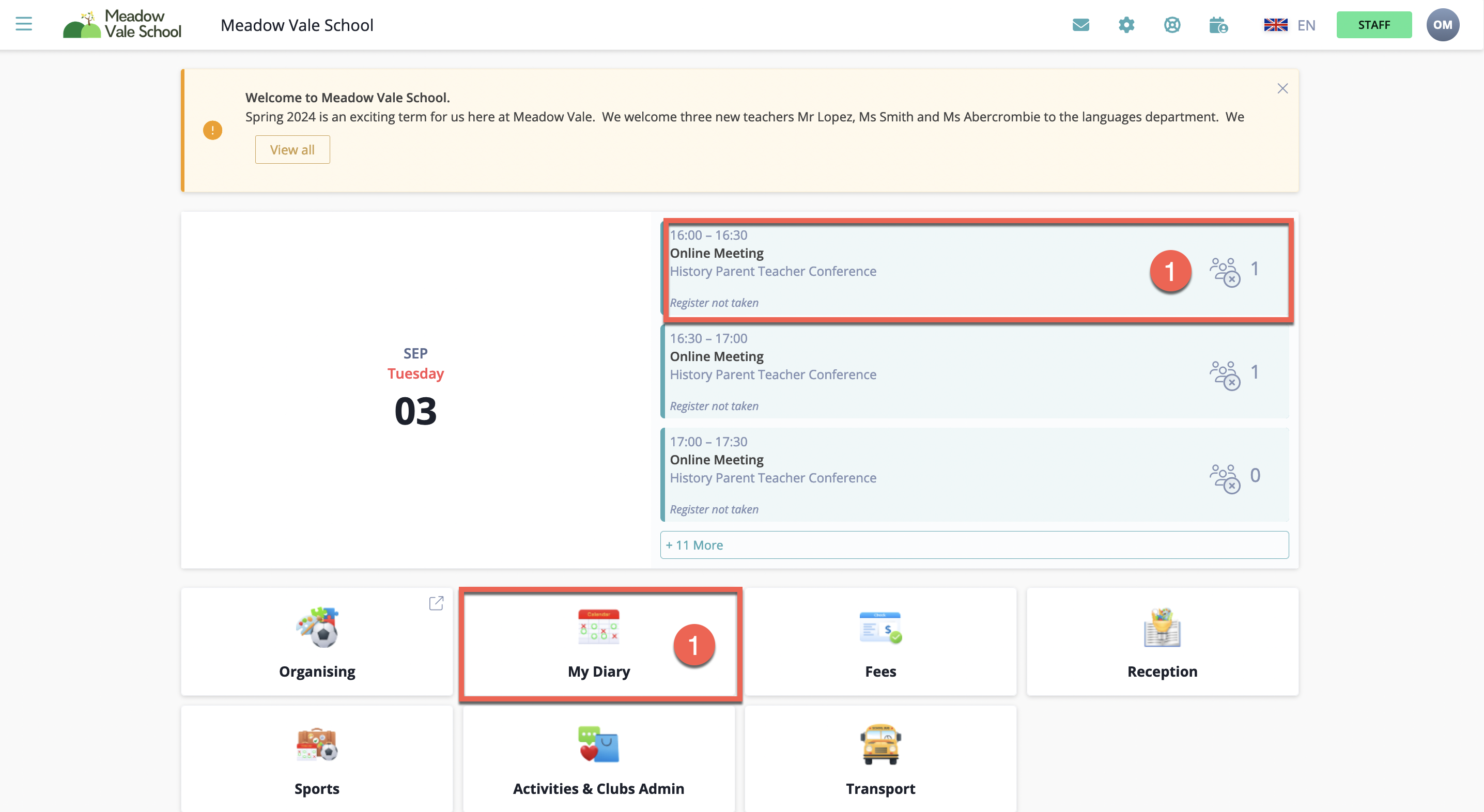This screenshot has width=1484, height=812.
Task: Open Activities & Clubs Admin icon
Action: pos(598,744)
